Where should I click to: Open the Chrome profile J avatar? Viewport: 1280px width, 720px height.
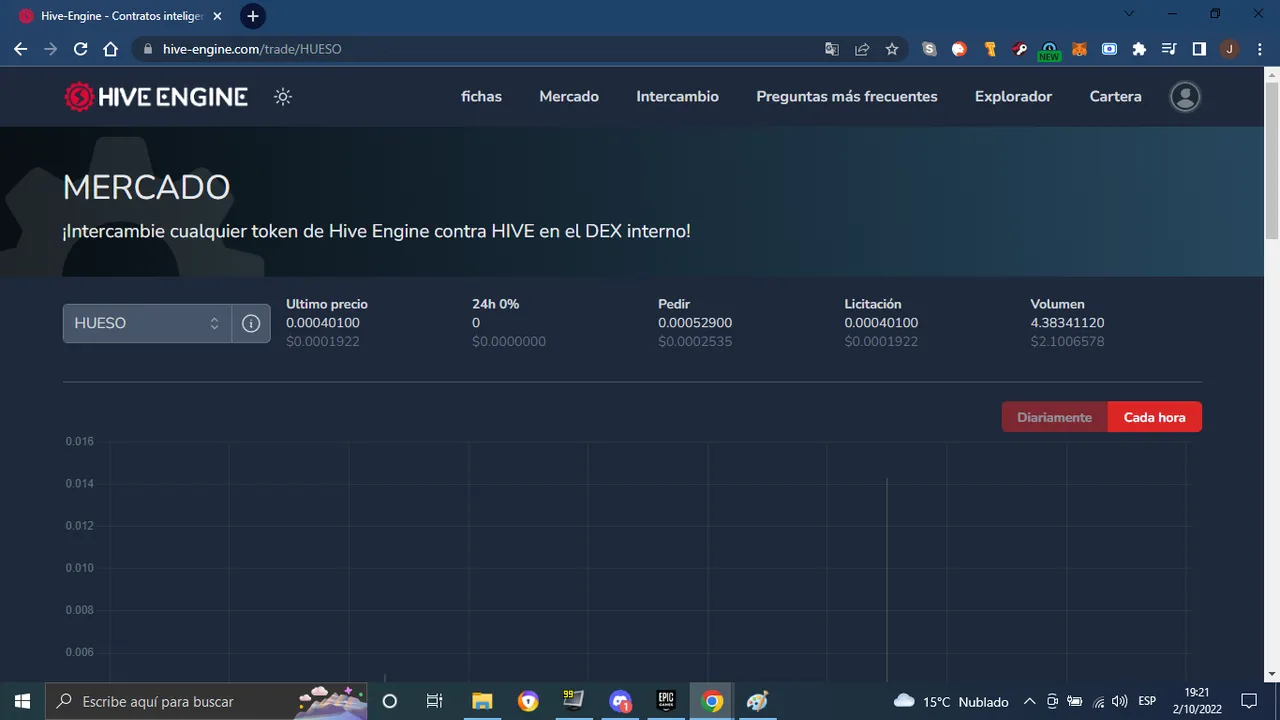click(1229, 49)
